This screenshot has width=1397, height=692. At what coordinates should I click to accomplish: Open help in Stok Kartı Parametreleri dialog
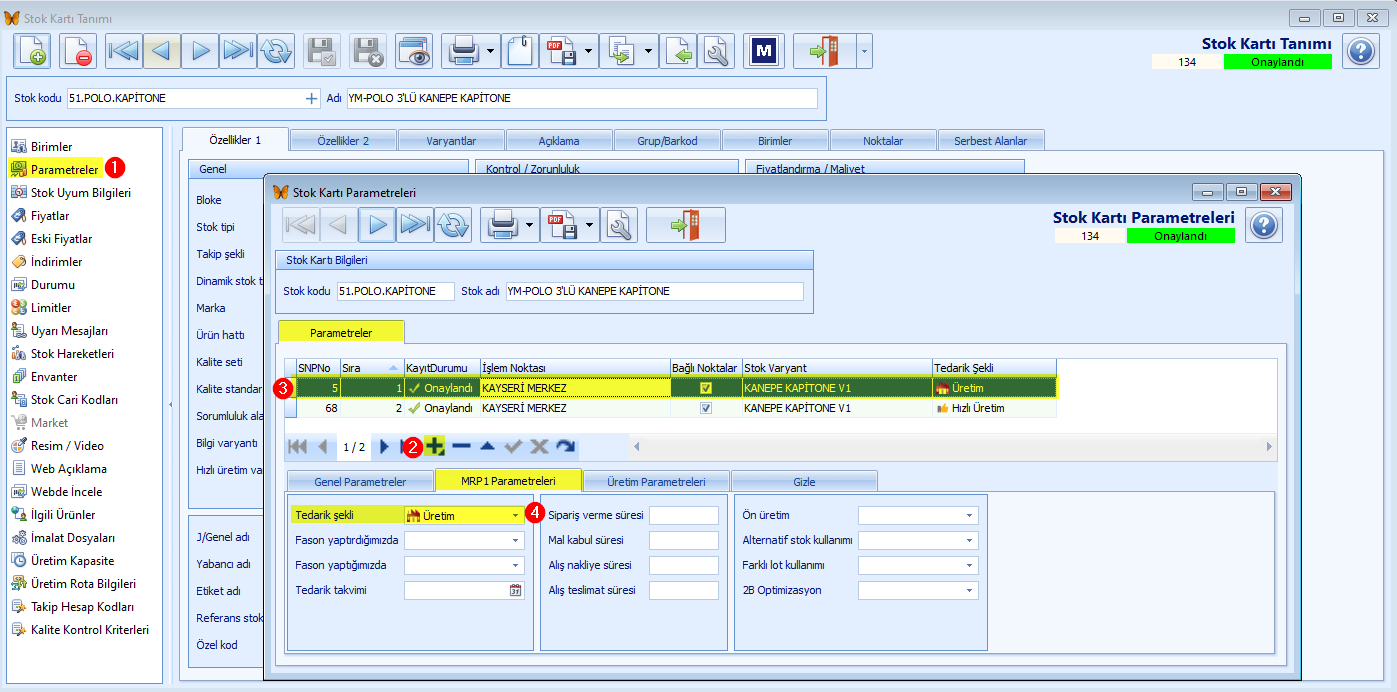click(x=1265, y=225)
